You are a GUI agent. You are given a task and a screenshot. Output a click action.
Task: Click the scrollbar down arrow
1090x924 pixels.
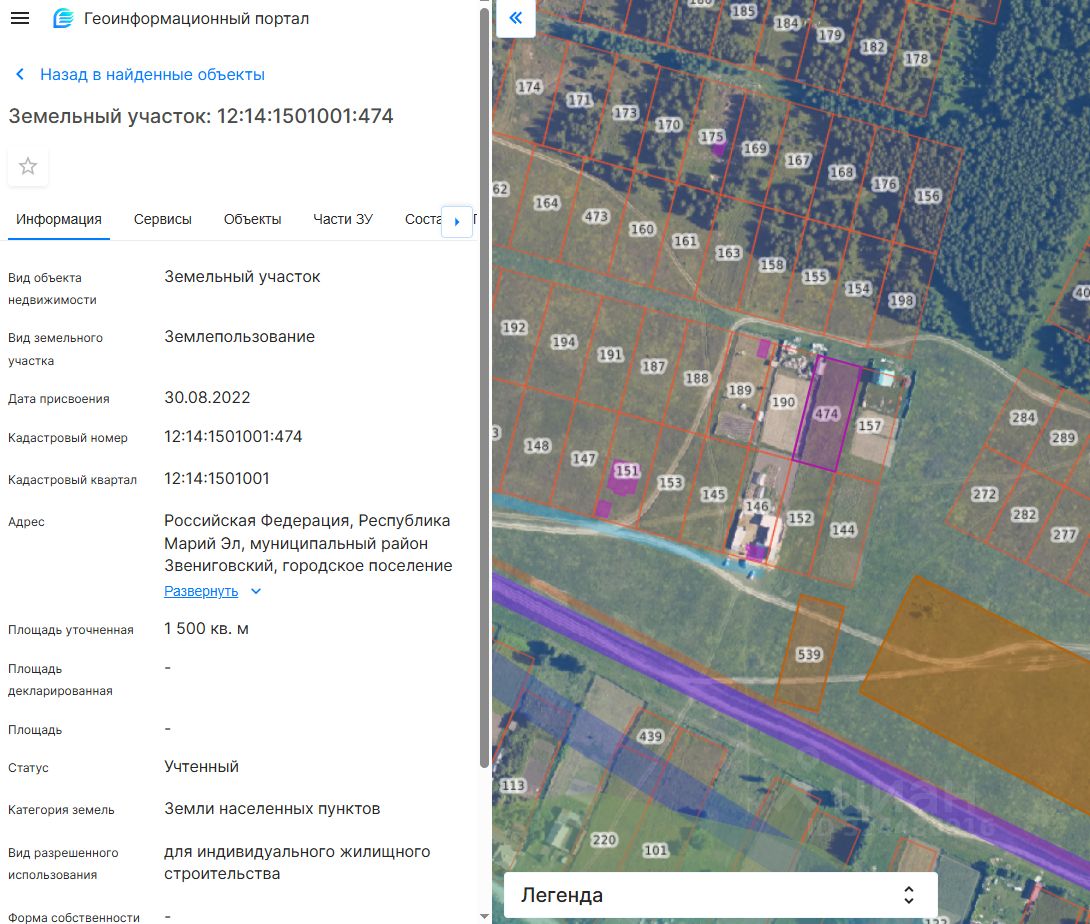click(485, 916)
